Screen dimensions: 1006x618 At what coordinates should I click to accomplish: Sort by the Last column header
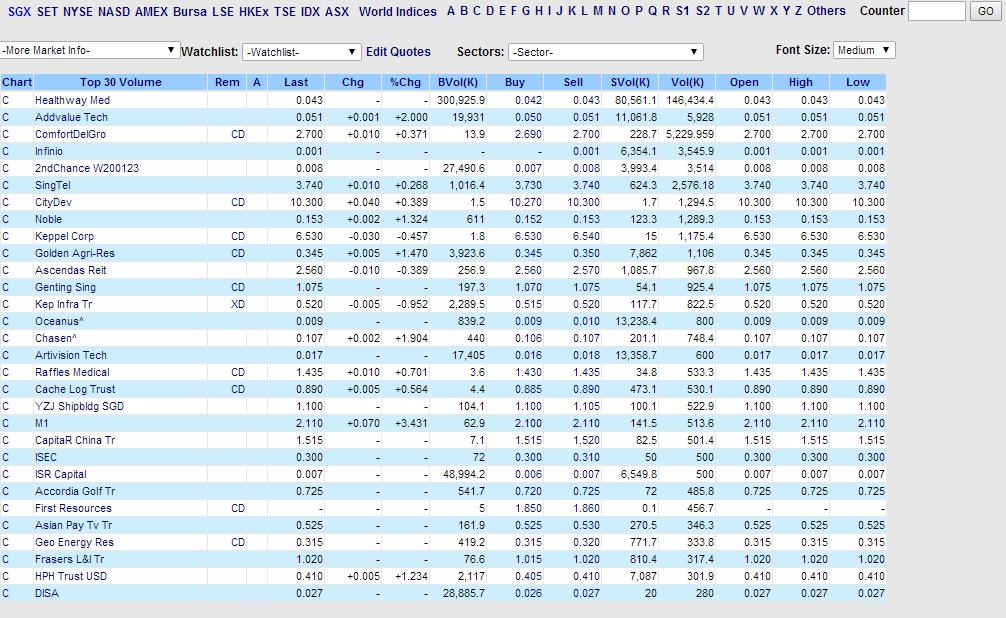(296, 82)
